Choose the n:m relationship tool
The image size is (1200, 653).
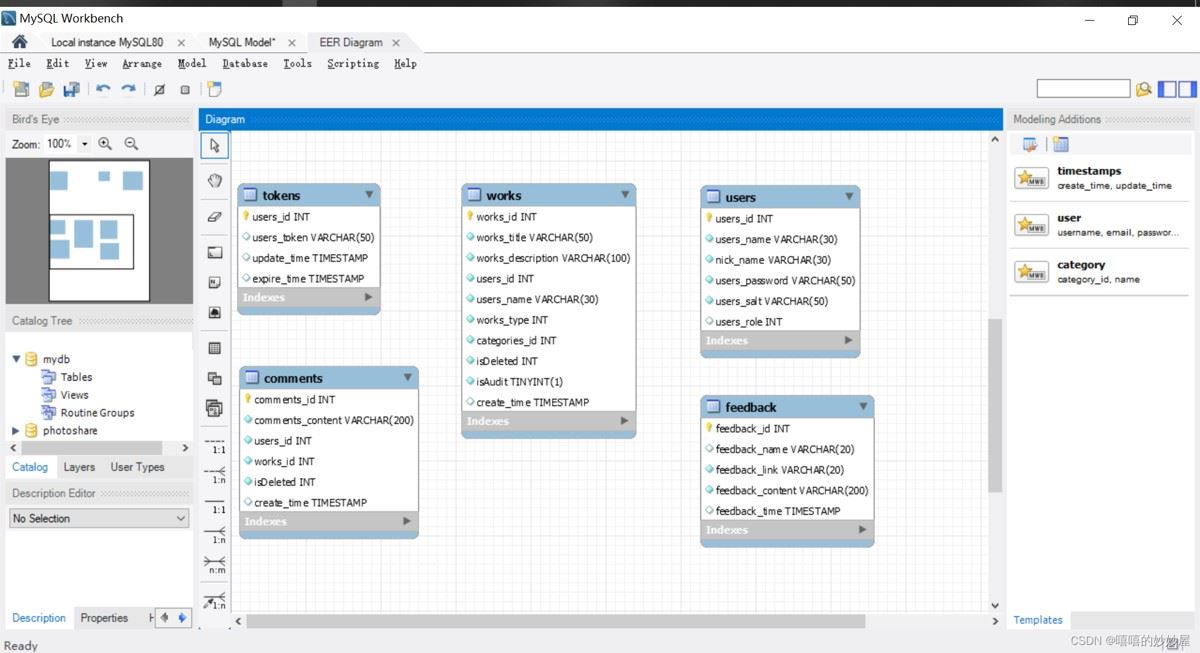pyautogui.click(x=214, y=565)
